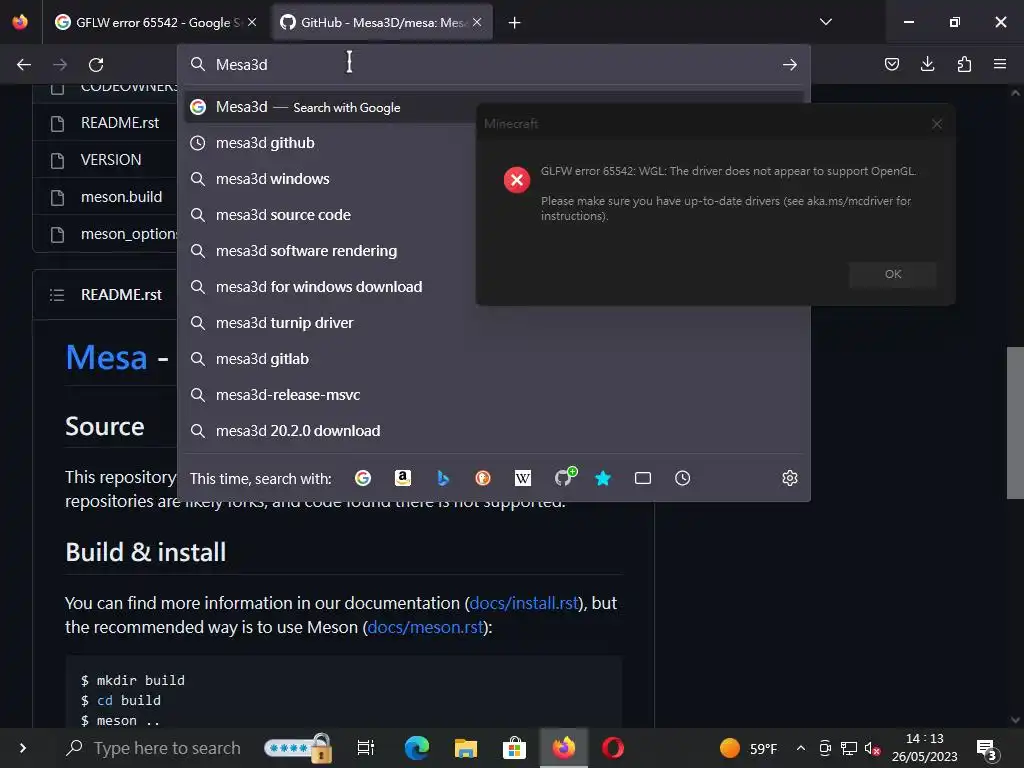Switch to GitHub Mesa3D/mesa tab
The height and width of the screenshot is (768, 1024).
tap(382, 22)
